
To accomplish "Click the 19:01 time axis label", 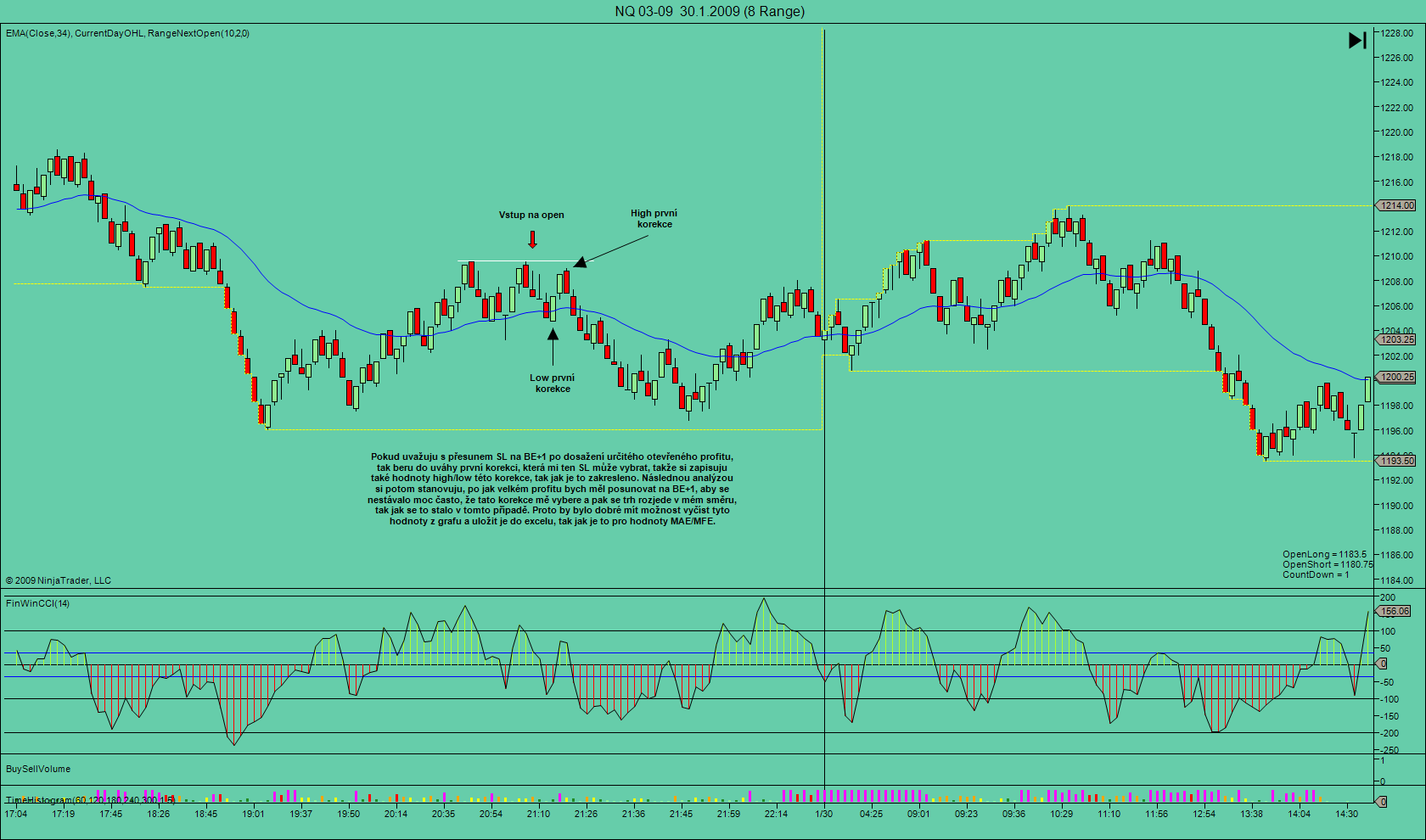I will pos(254,814).
